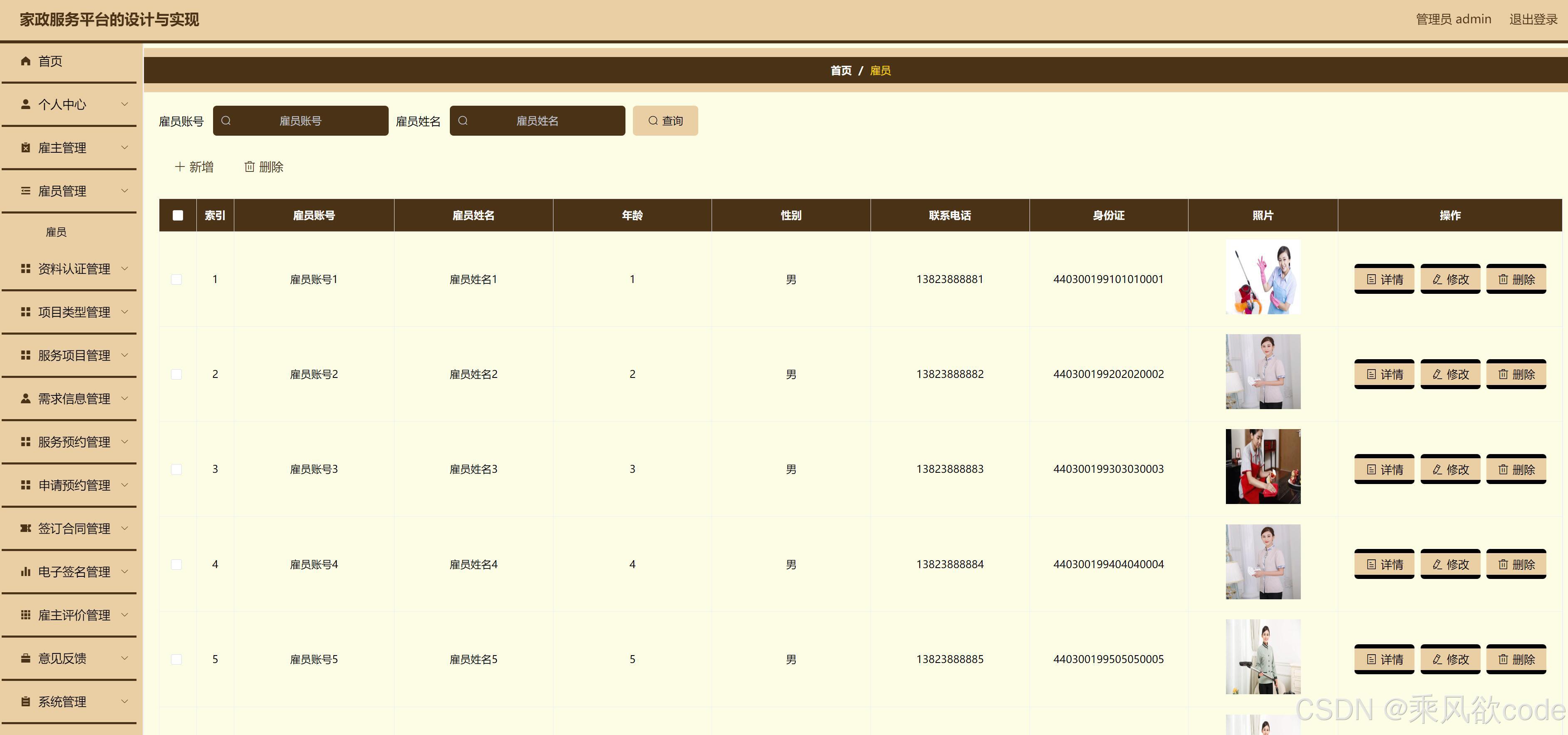The image size is (1568, 735).
Task: Click the briefcase icon beside 意见反馈
Action: [25, 658]
